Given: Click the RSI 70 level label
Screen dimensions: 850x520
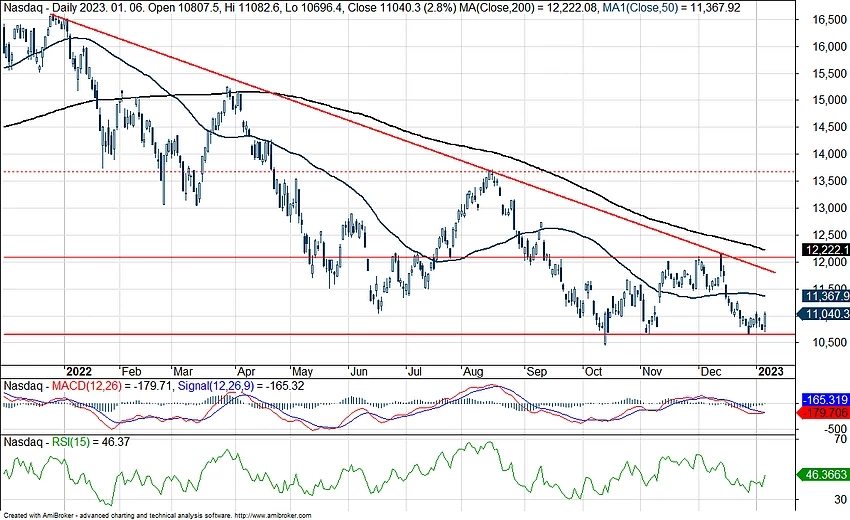Looking at the screenshot, I should (840, 440).
